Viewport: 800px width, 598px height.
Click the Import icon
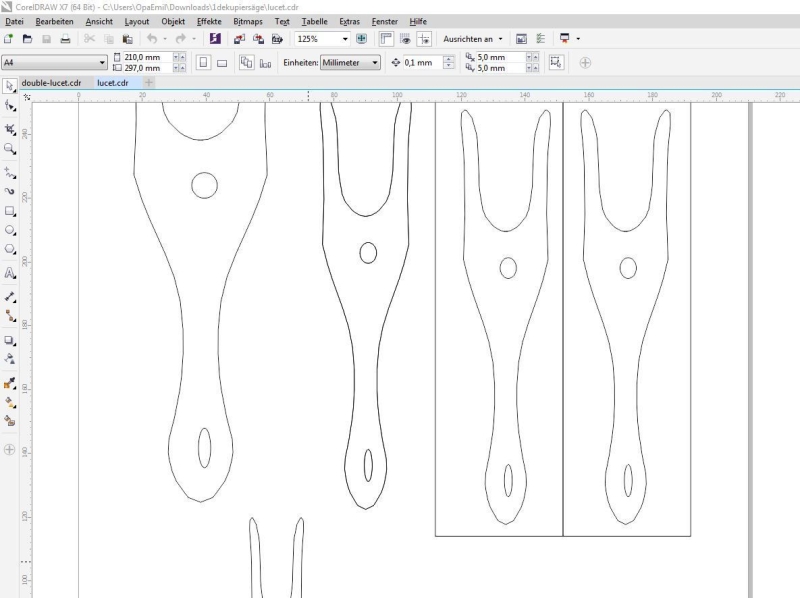click(239, 39)
